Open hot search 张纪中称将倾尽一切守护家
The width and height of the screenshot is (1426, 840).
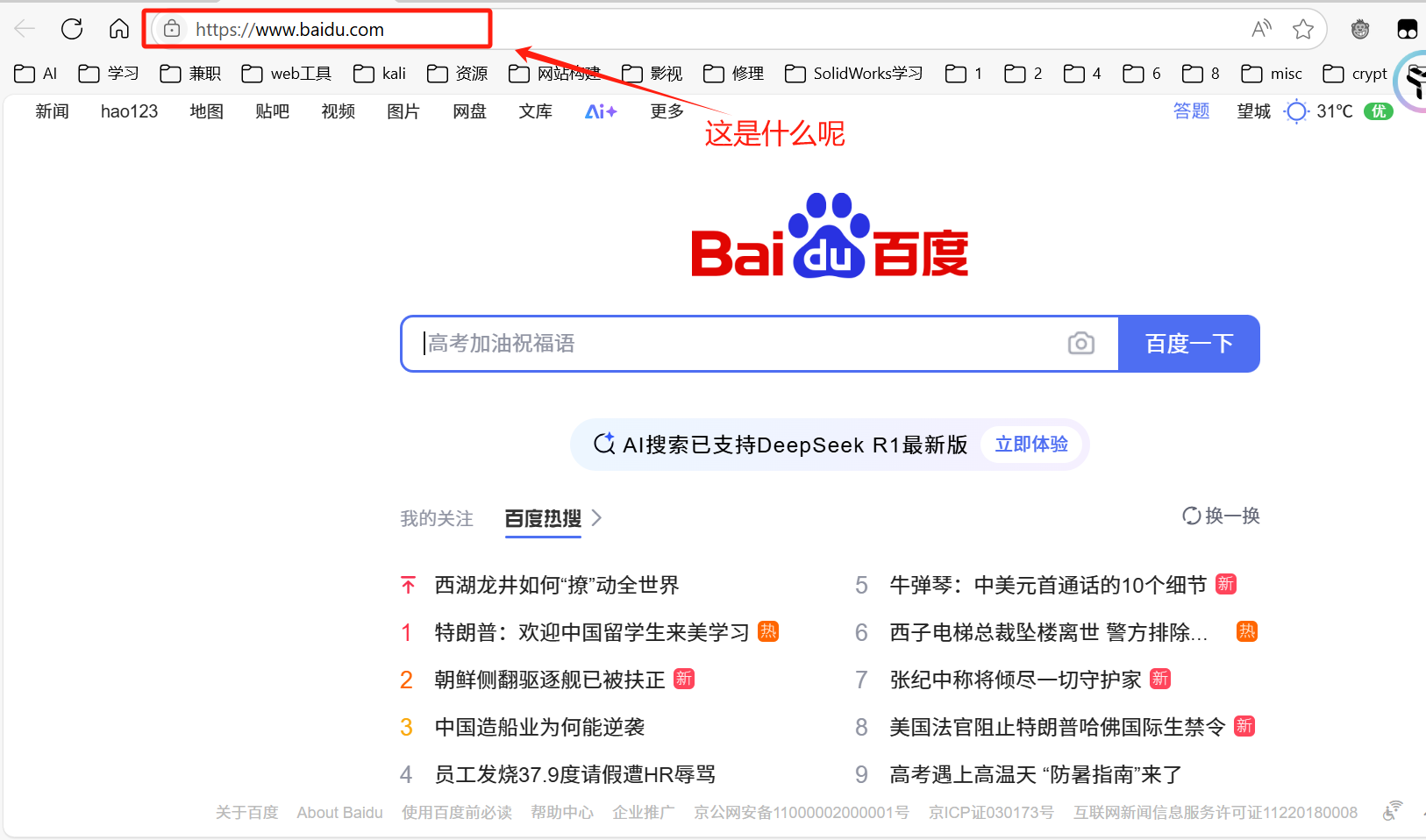coord(1016,680)
